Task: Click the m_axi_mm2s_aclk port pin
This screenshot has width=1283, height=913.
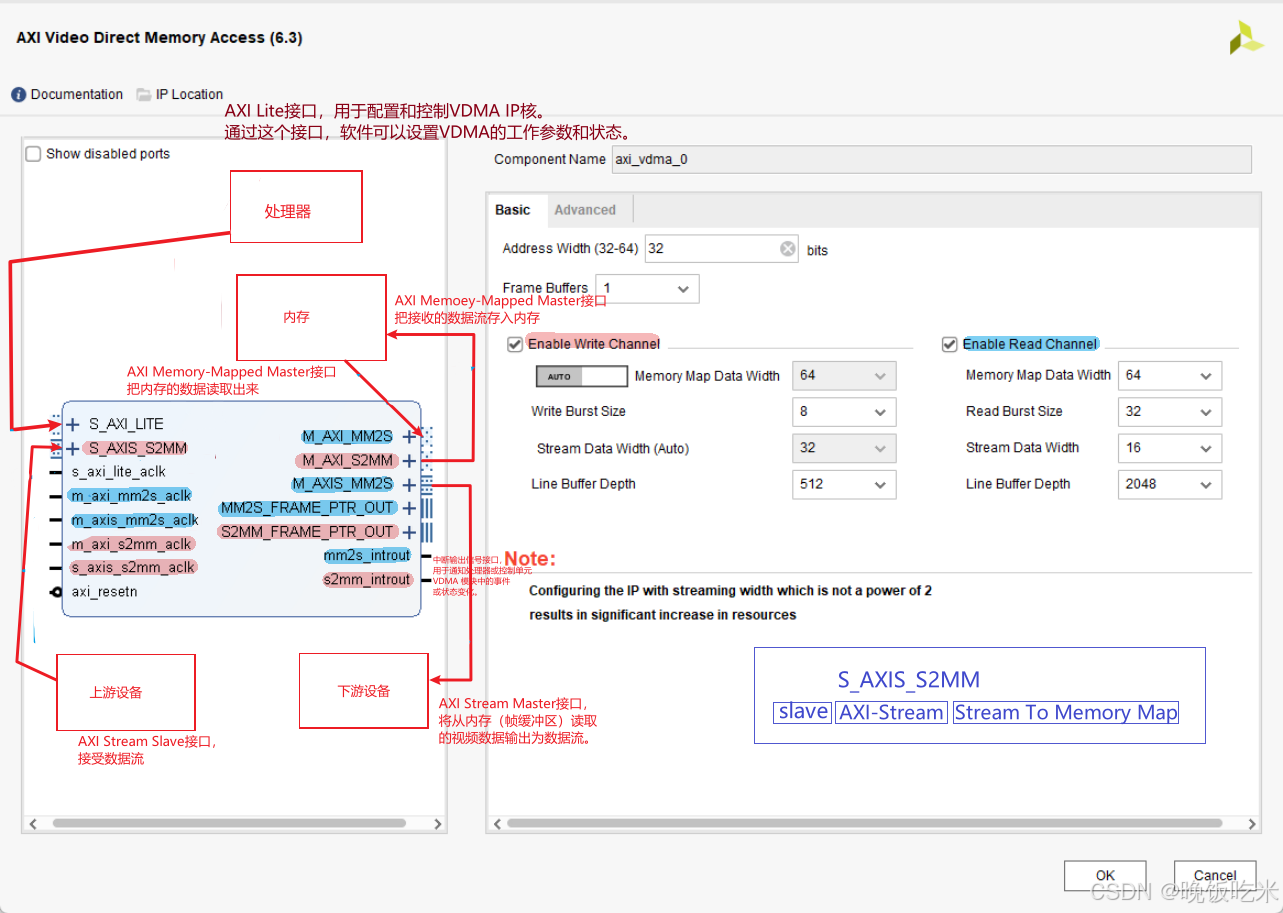Action: click(x=128, y=495)
